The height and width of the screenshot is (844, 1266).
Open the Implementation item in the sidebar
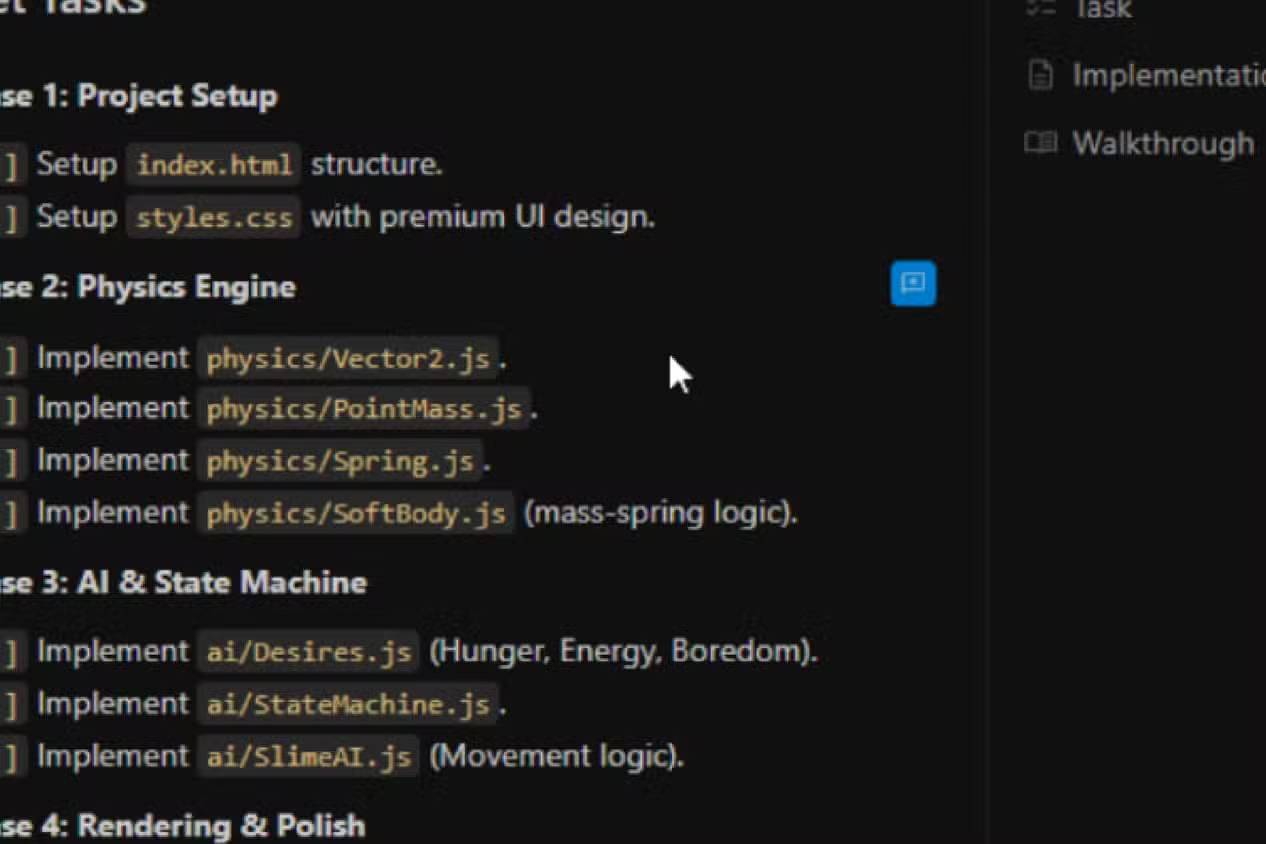click(x=1144, y=75)
